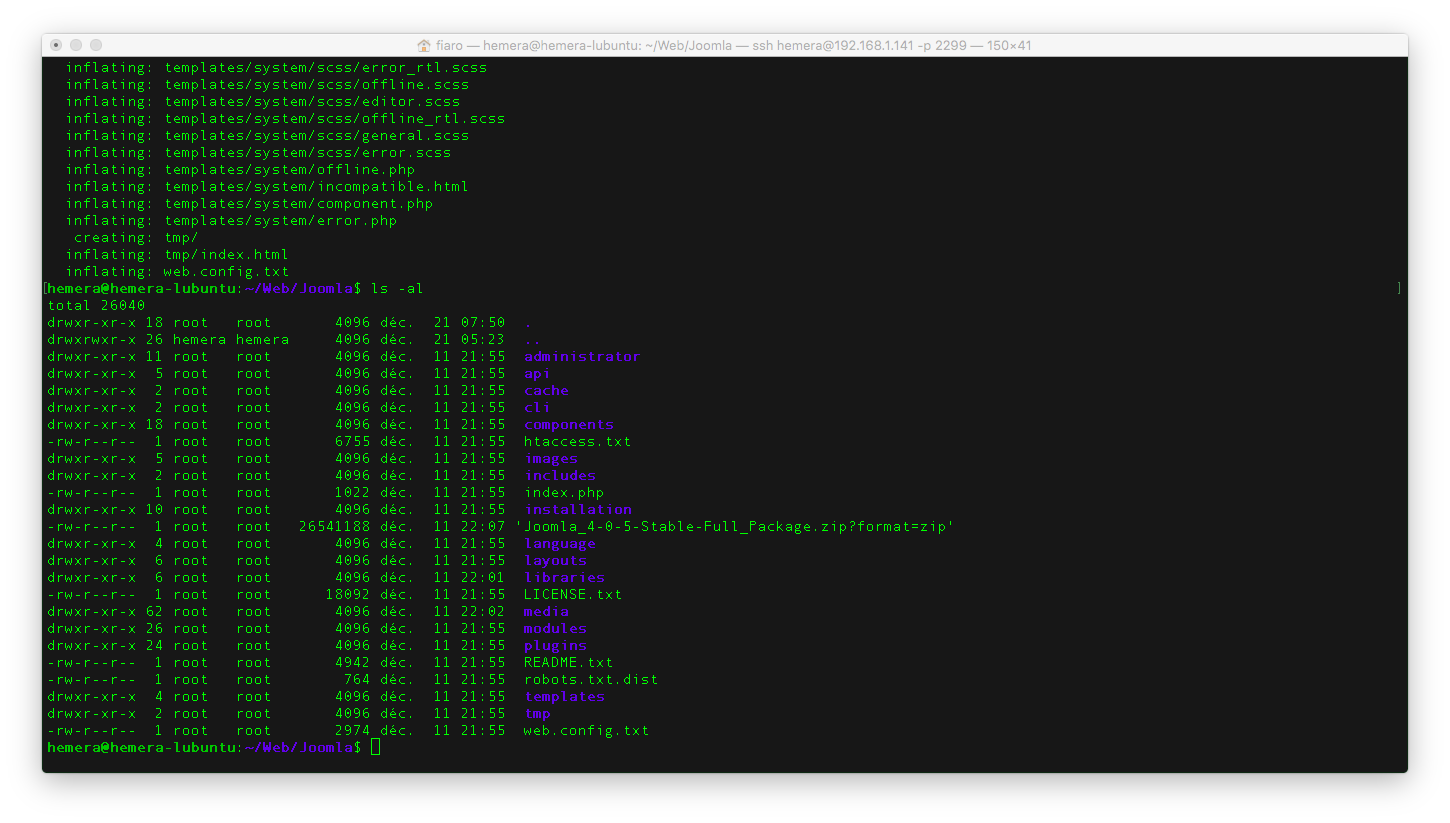Click the templates directory name

tap(564, 697)
